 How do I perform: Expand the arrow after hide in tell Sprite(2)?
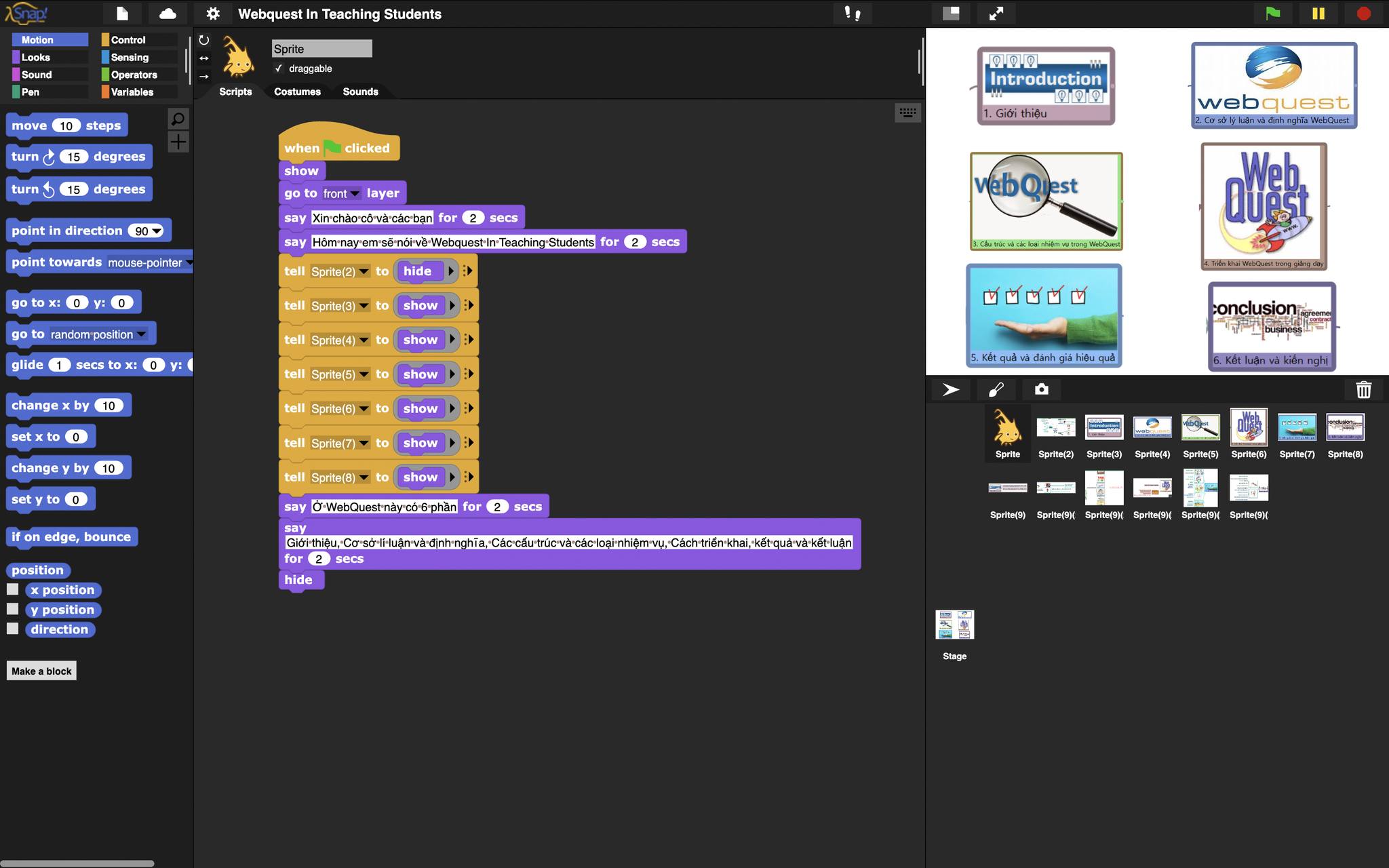pyautogui.click(x=450, y=271)
